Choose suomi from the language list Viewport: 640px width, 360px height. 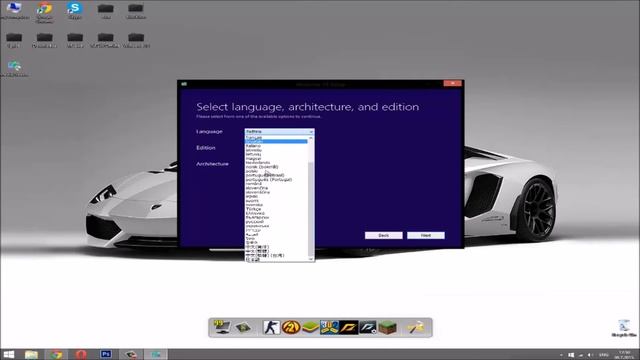pyautogui.click(x=276, y=200)
